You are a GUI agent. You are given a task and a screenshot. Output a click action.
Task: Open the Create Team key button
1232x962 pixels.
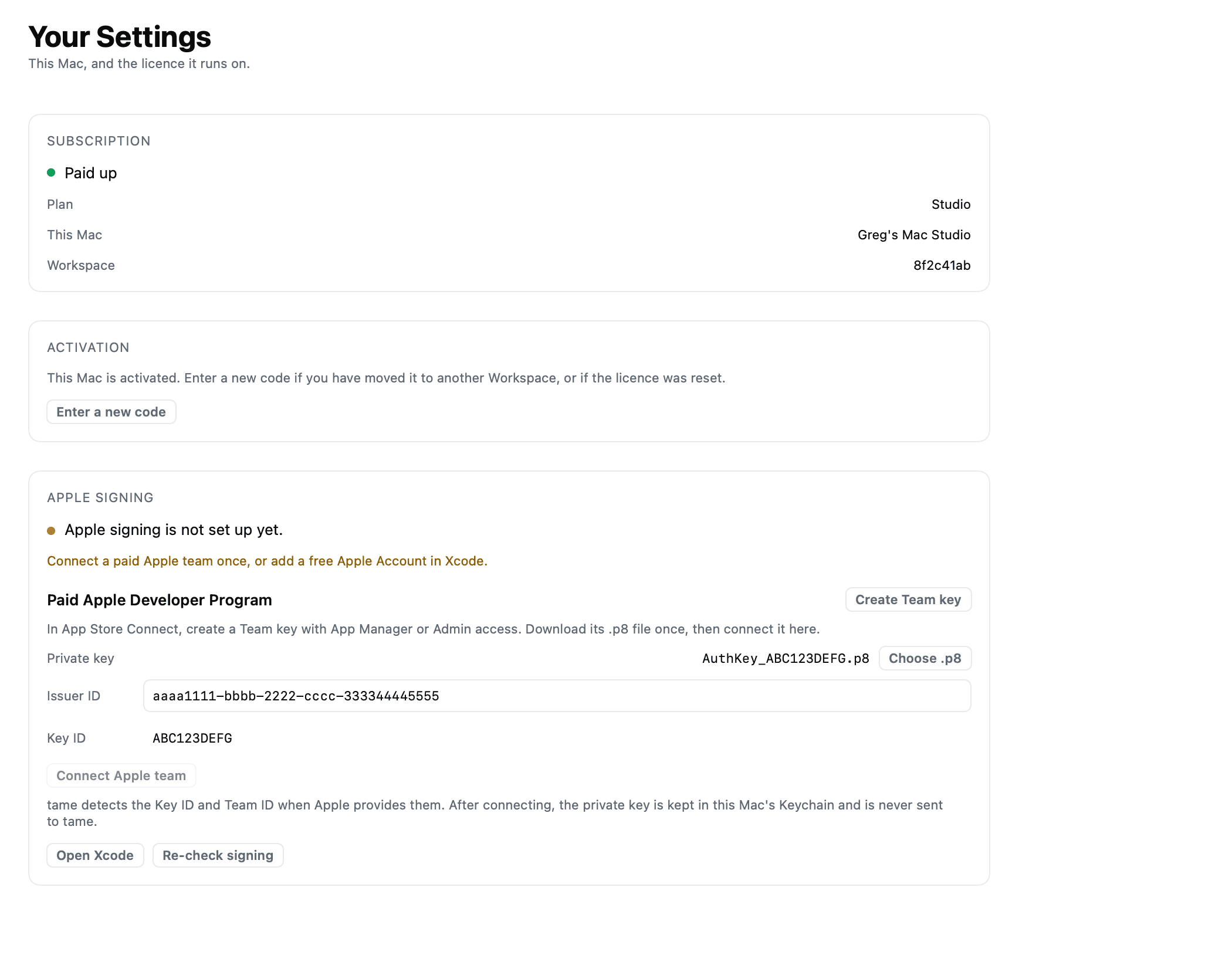coord(908,599)
